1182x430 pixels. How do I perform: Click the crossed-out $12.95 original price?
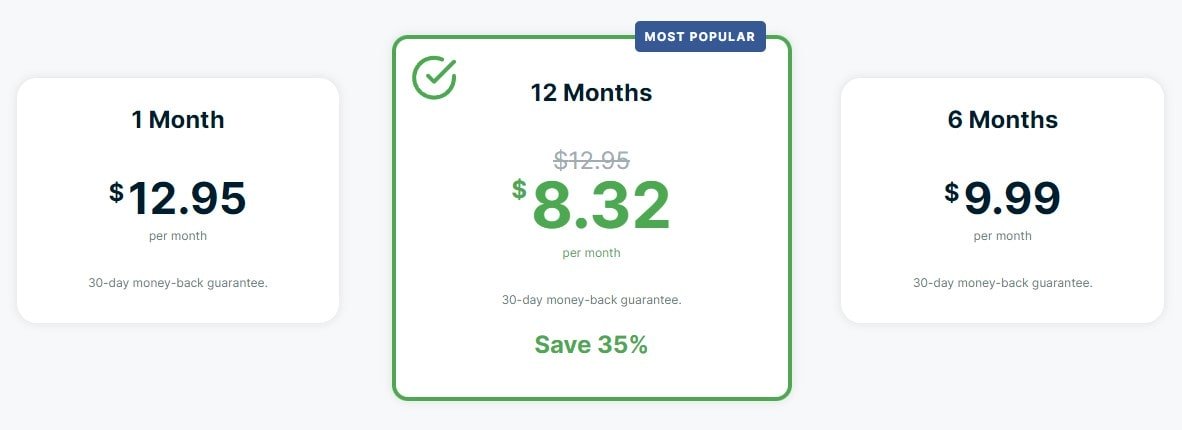pos(591,160)
